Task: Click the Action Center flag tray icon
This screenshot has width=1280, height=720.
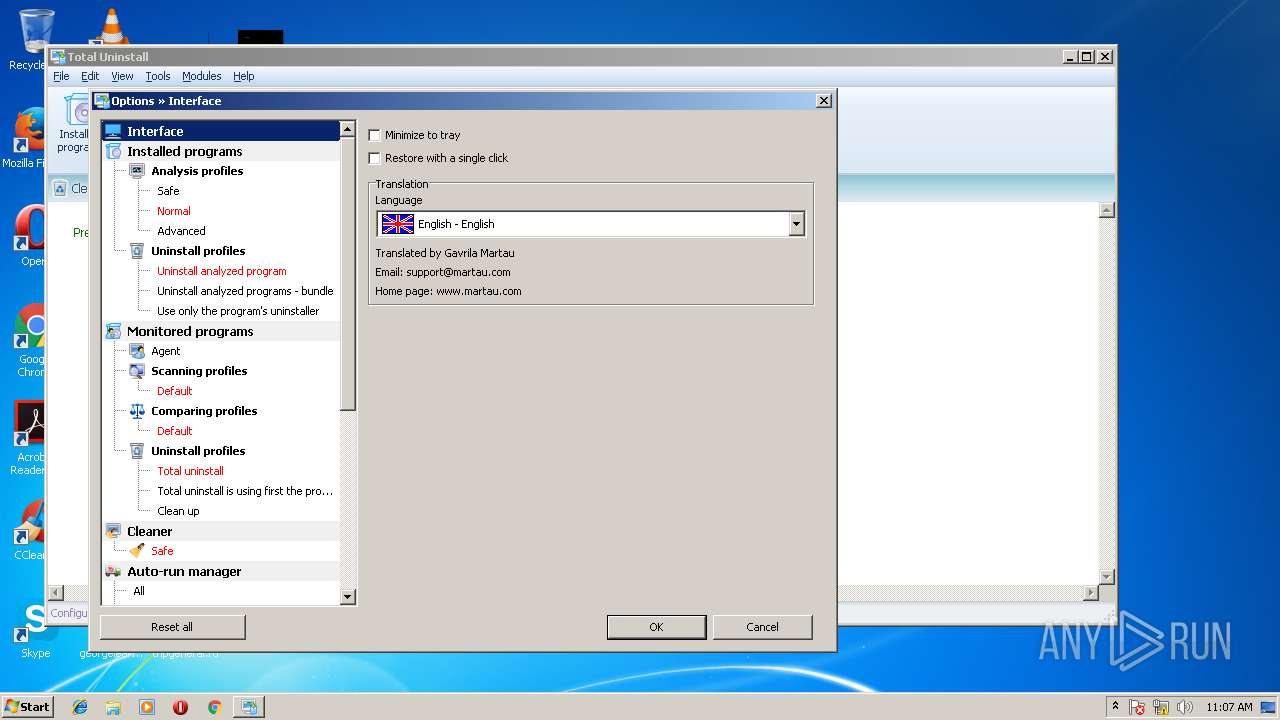Action: point(1138,707)
